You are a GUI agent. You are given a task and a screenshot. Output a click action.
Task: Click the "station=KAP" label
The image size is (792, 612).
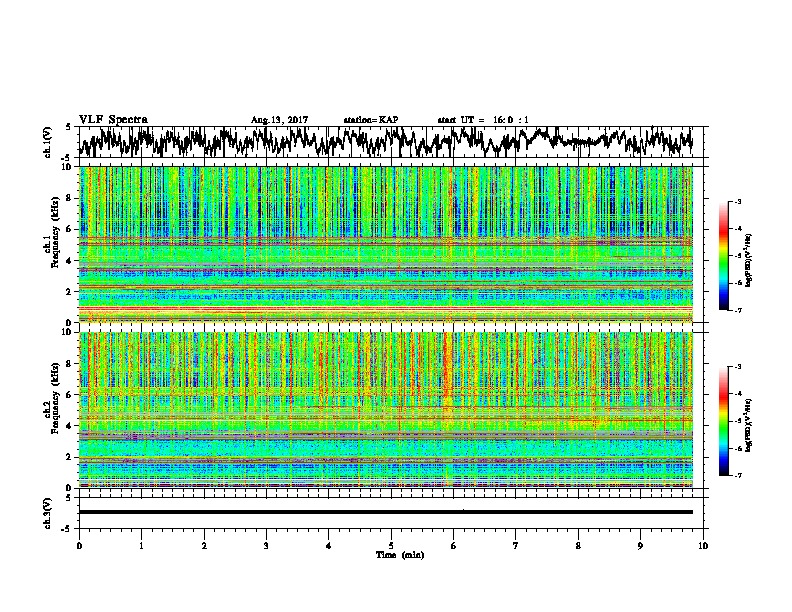(371, 120)
